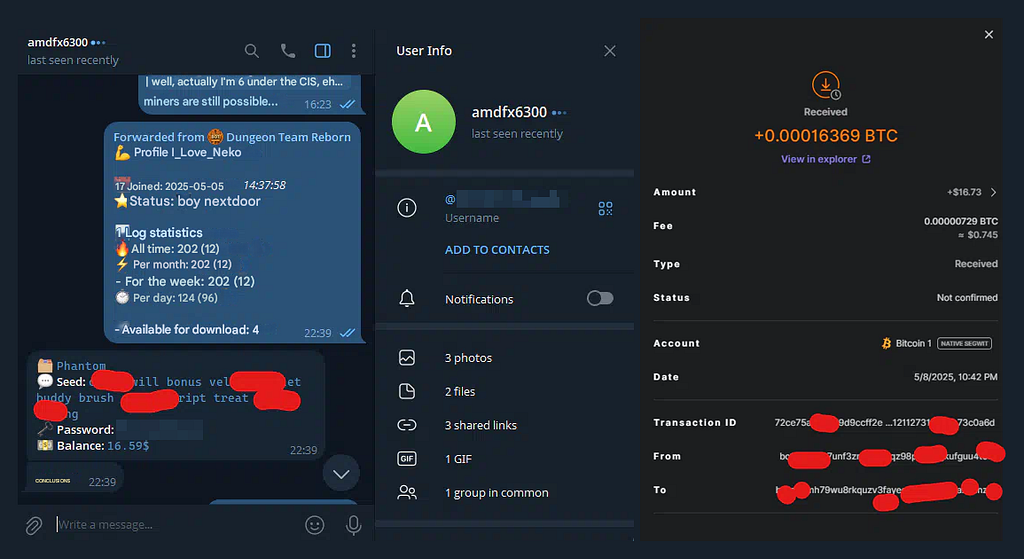1024x559 pixels.
Task: Click the photos picture icon
Action: (x=407, y=358)
